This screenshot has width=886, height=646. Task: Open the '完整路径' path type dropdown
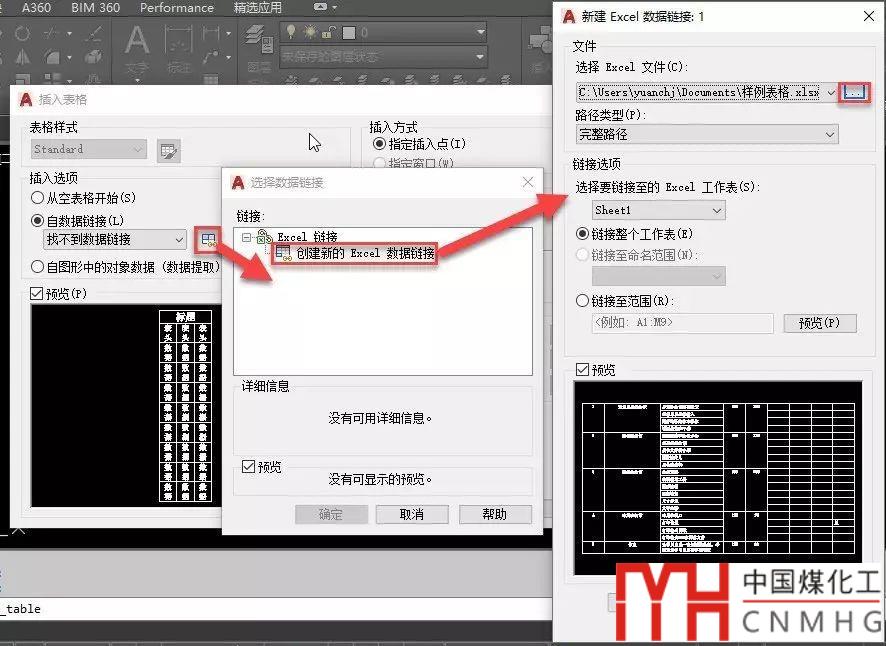tap(707, 135)
